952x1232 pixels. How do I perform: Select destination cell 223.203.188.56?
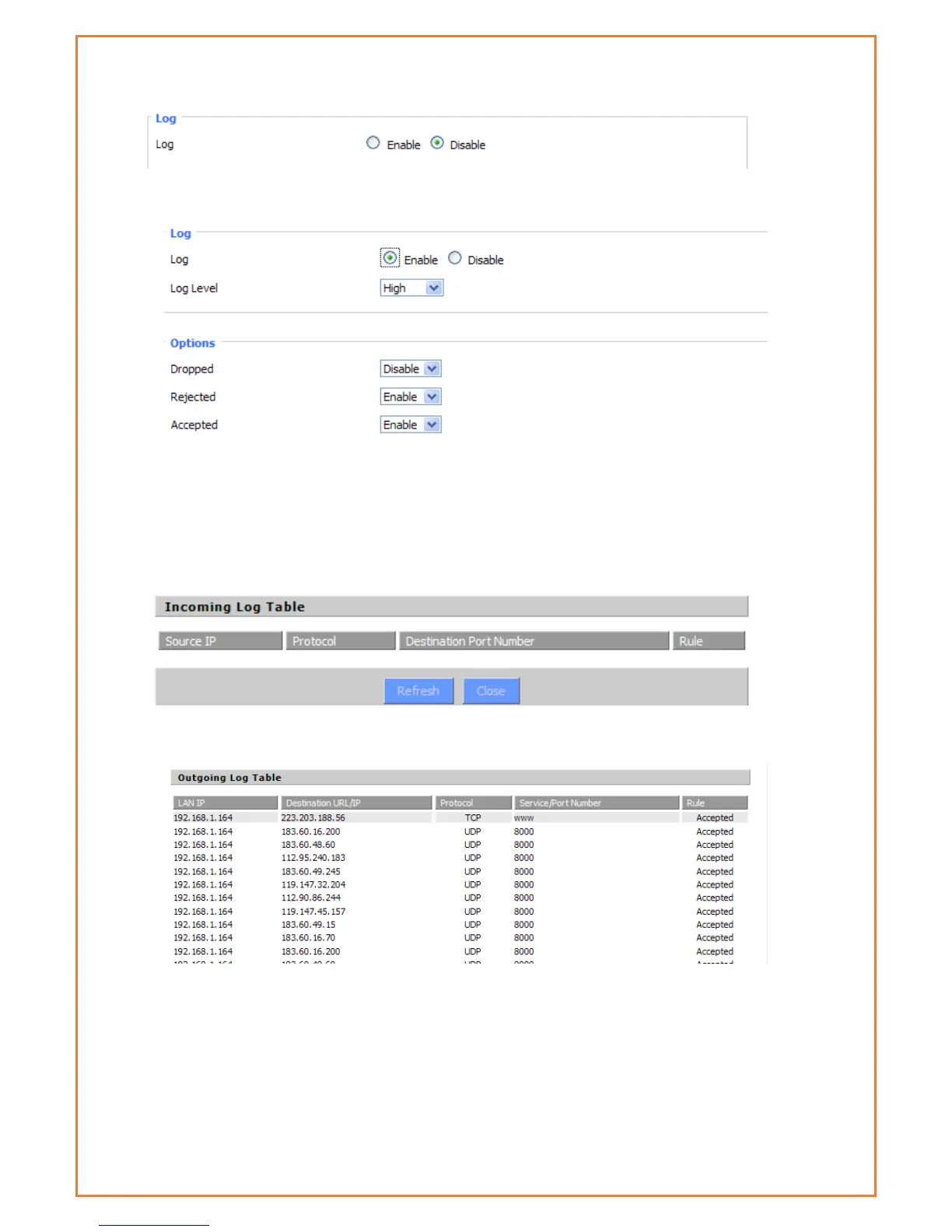[x=313, y=817]
